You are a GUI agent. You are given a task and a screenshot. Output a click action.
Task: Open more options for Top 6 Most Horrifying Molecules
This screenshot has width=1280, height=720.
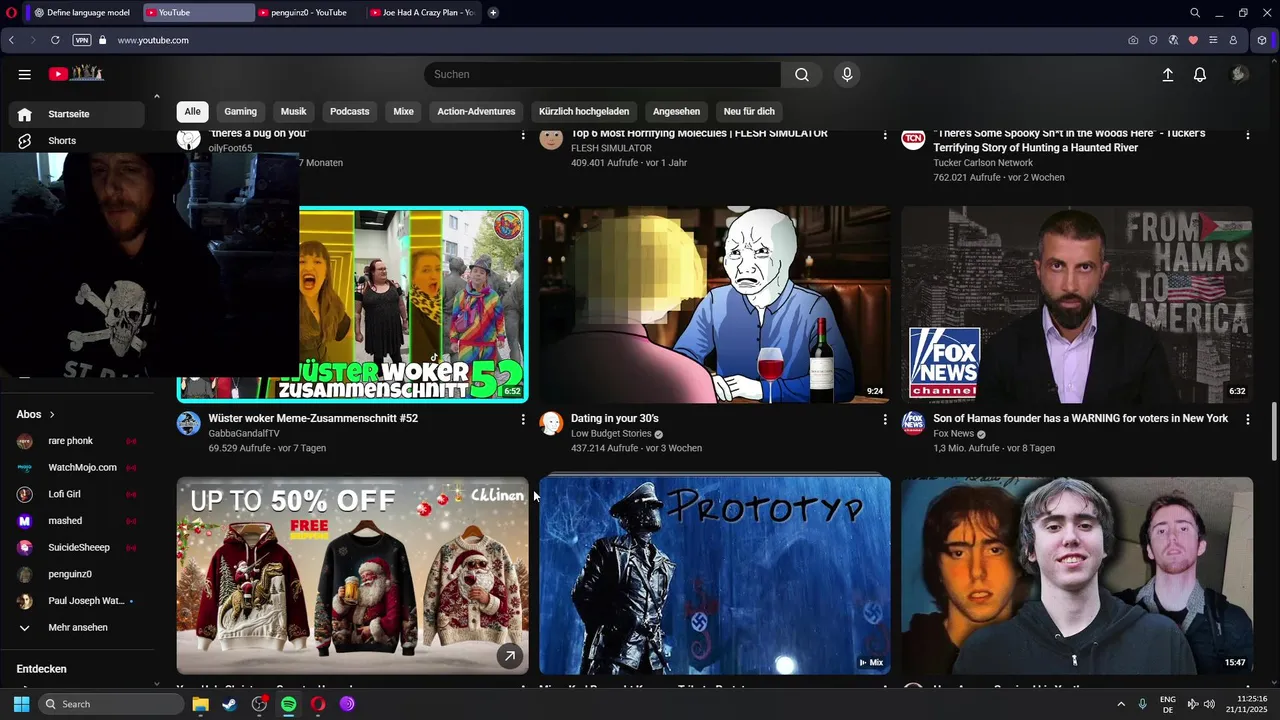click(885, 135)
